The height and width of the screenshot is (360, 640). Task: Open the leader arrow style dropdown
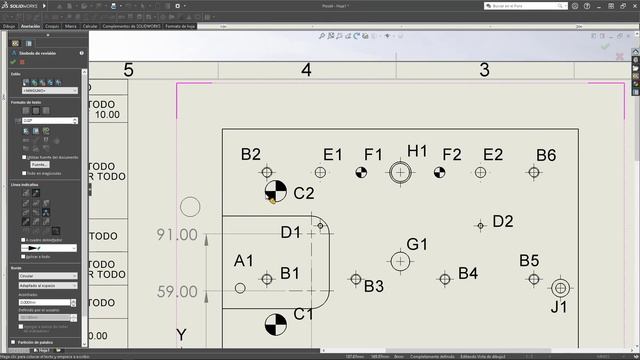(x=49, y=248)
